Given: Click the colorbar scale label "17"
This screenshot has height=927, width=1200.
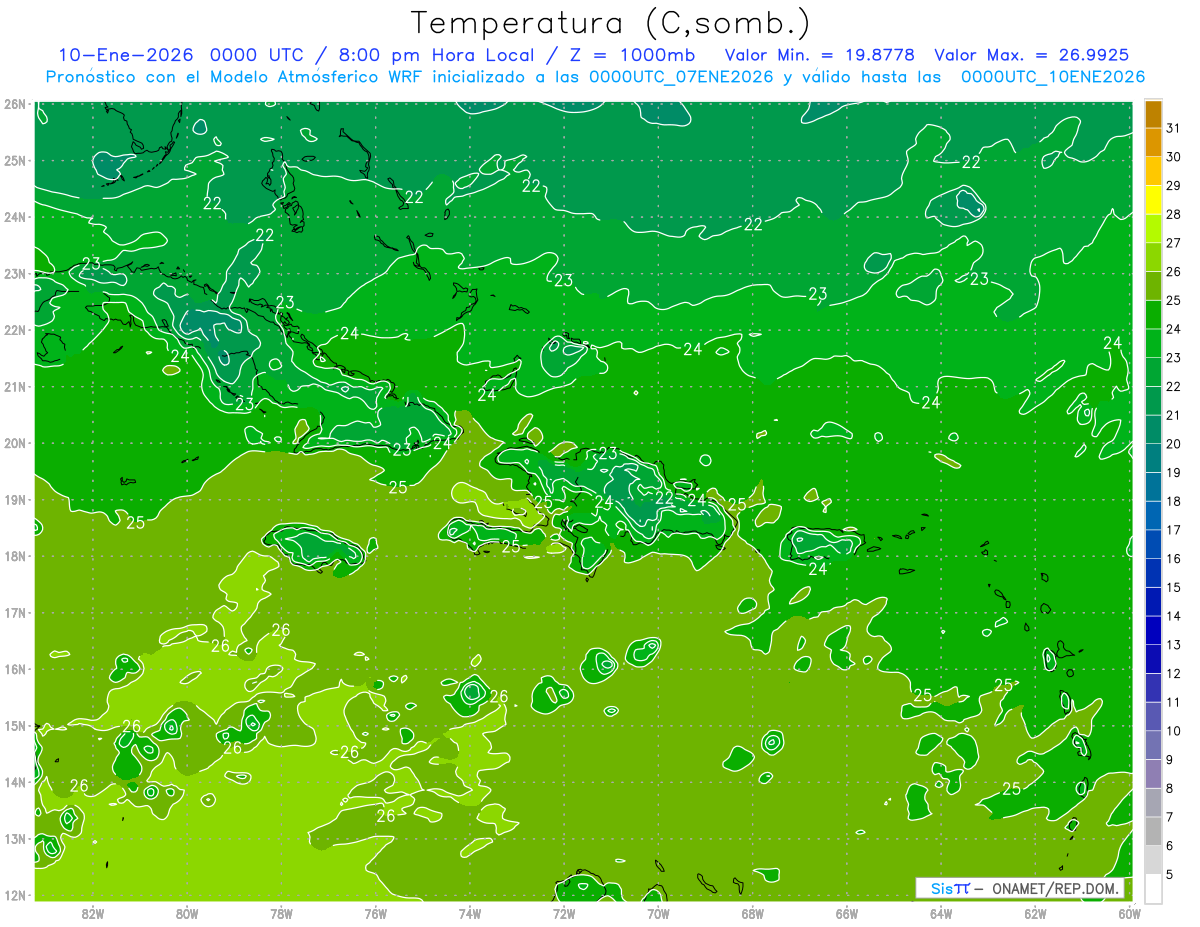Looking at the screenshot, I should click(1174, 530).
